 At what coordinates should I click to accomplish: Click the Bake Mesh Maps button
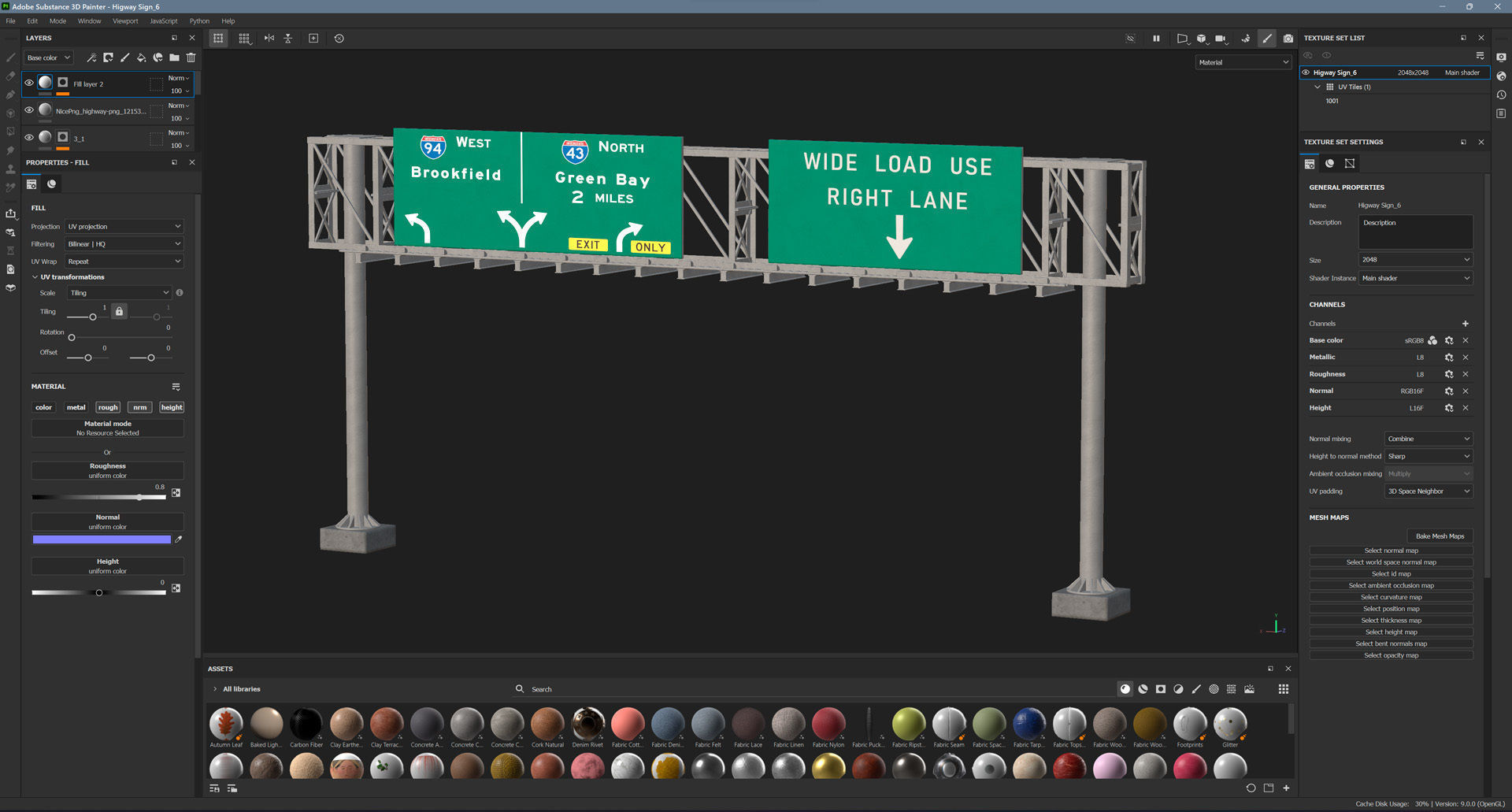[x=1440, y=536]
